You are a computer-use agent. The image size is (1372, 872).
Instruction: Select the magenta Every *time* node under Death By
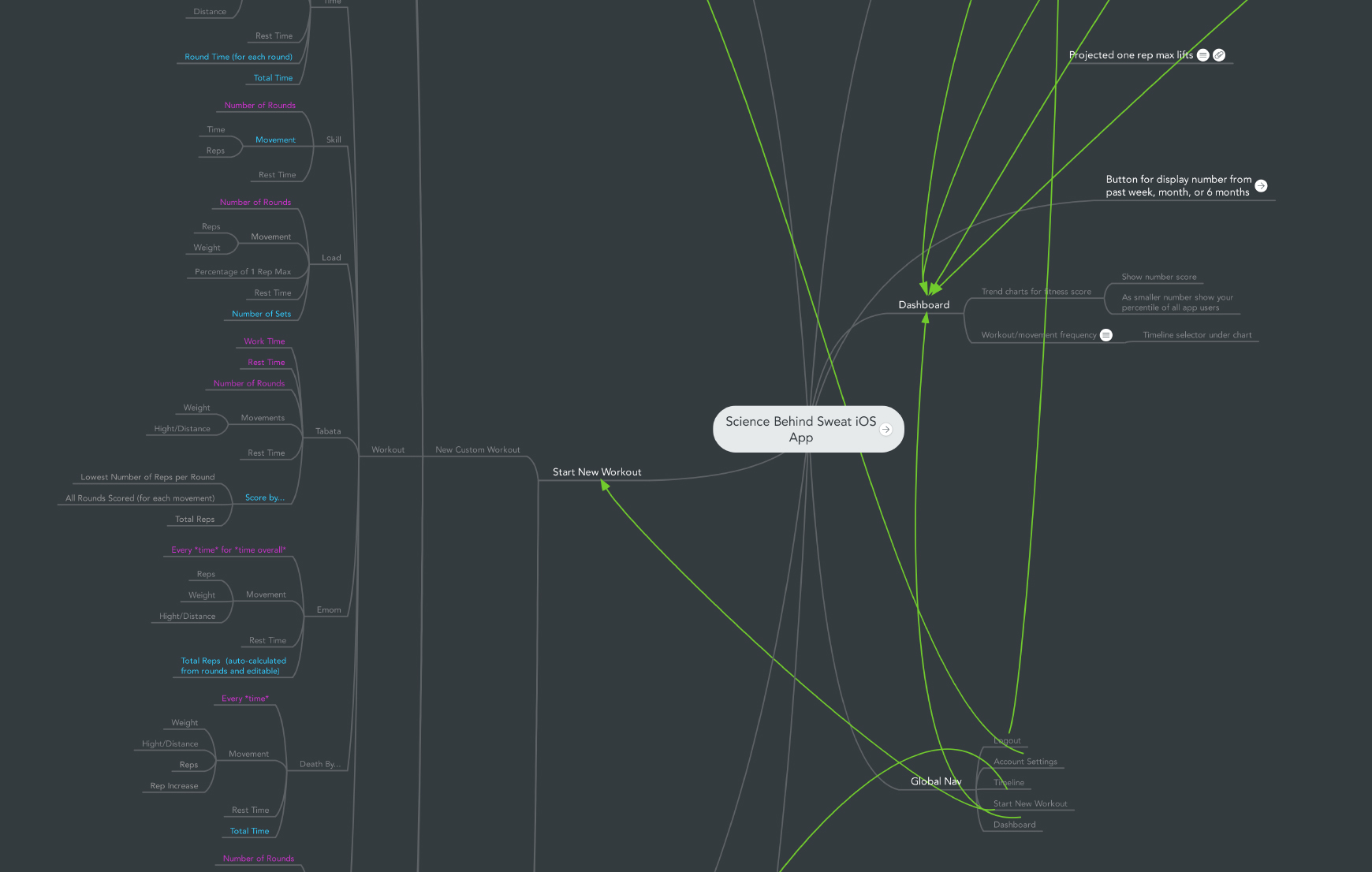245,699
